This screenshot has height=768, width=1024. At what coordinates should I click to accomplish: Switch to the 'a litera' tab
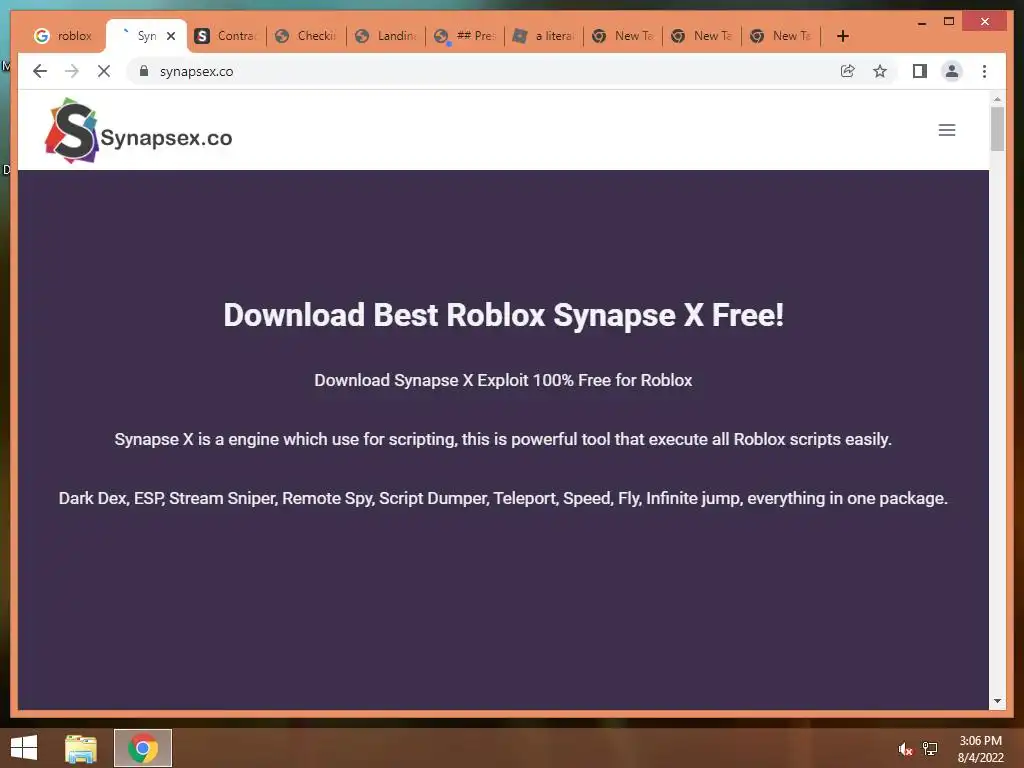tap(544, 36)
